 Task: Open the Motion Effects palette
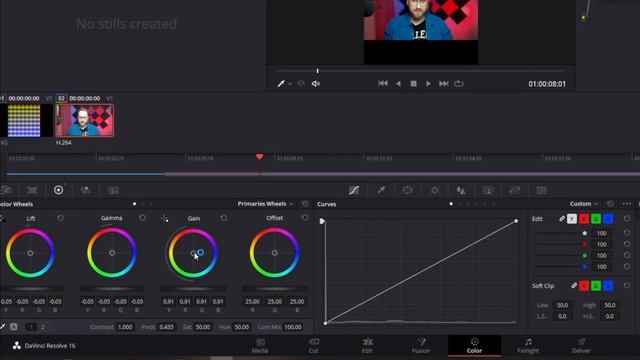113,190
